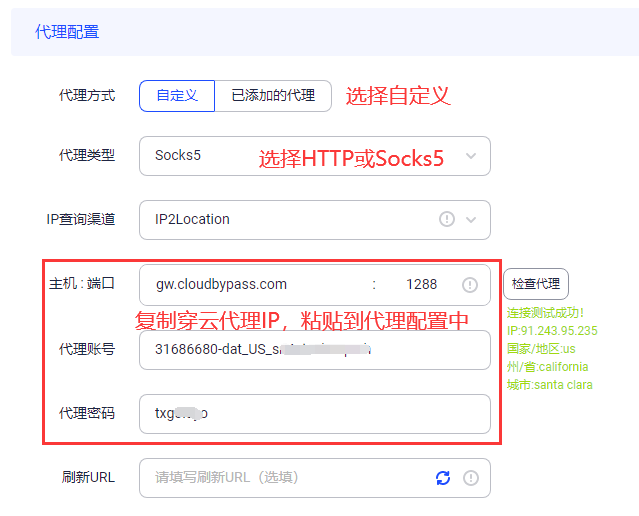Click the 主机:端口 field label
Viewport: 639px width, 516px height.
coord(82,284)
